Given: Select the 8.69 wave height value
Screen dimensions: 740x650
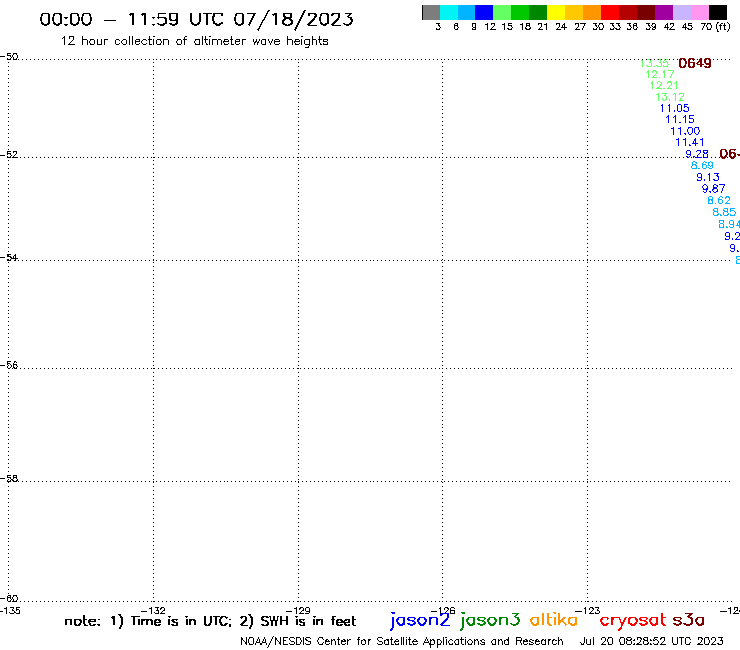Looking at the screenshot, I should [702, 166].
